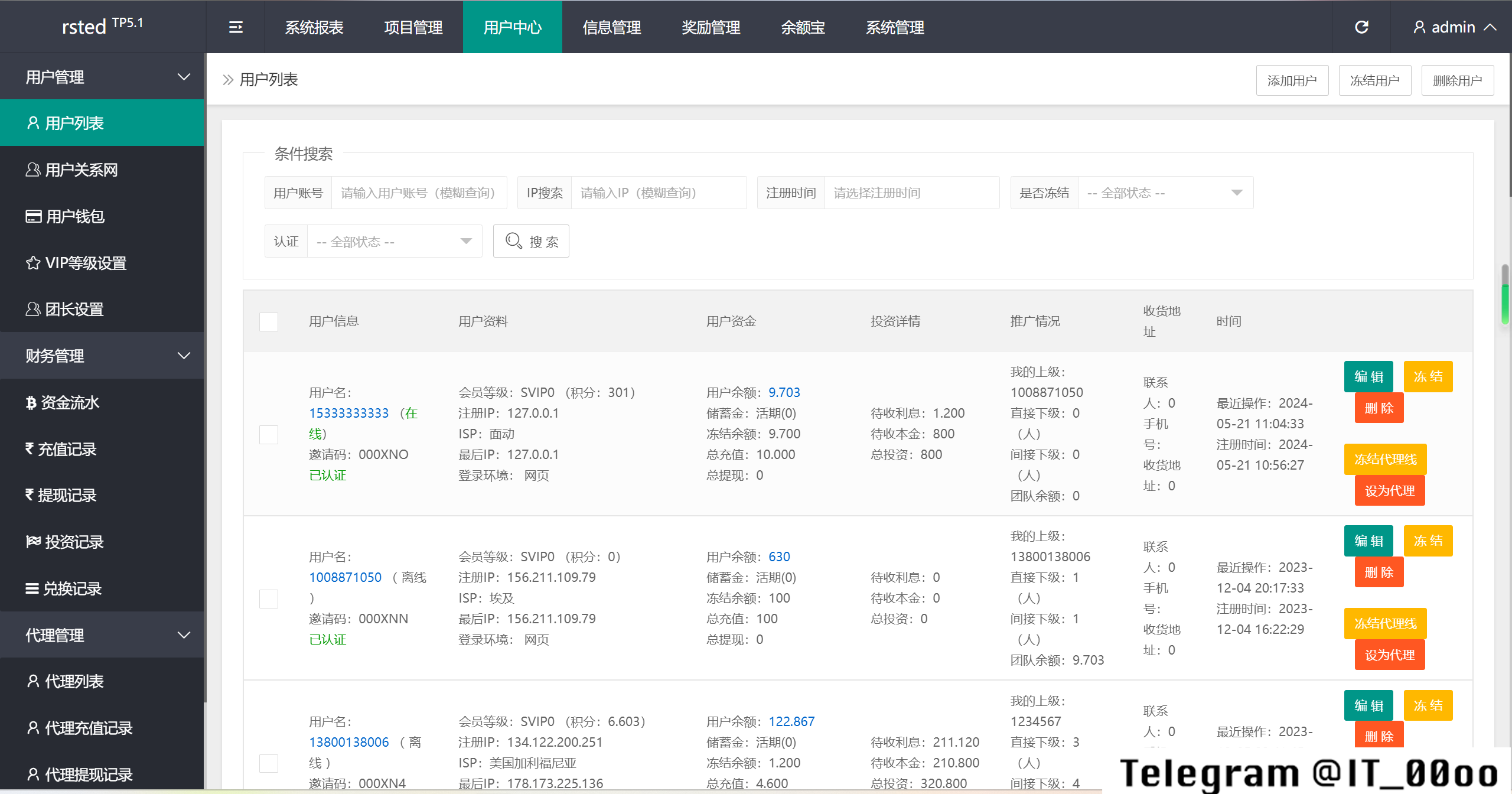Click the 用户钱包 card icon

point(34,216)
